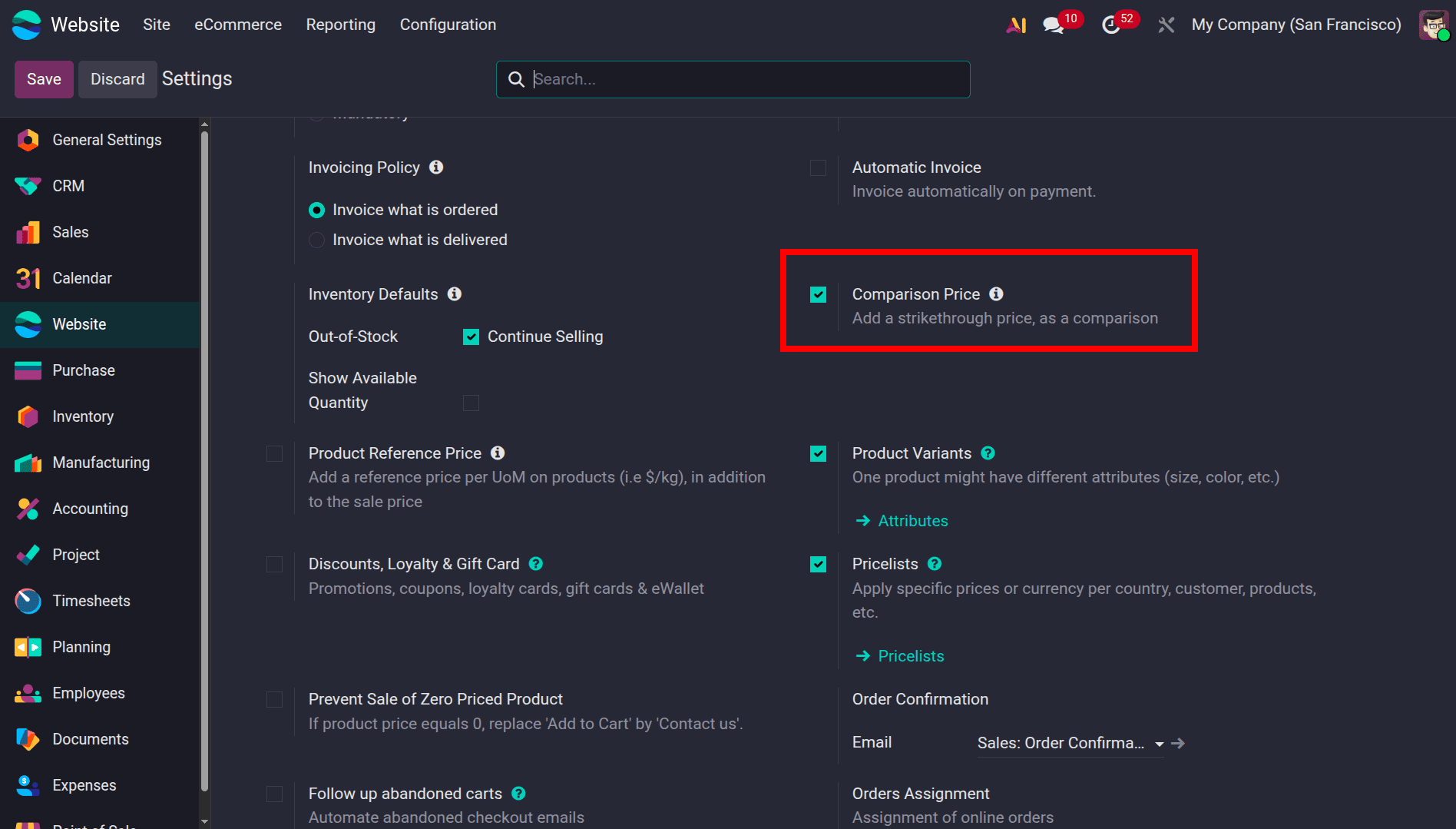Click the search magnifier icon
Screen dimensions: 1456x829
[516, 79]
